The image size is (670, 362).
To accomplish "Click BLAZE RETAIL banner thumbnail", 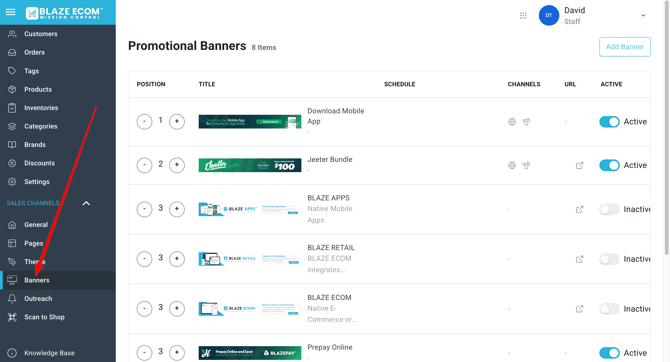I will coord(250,259).
